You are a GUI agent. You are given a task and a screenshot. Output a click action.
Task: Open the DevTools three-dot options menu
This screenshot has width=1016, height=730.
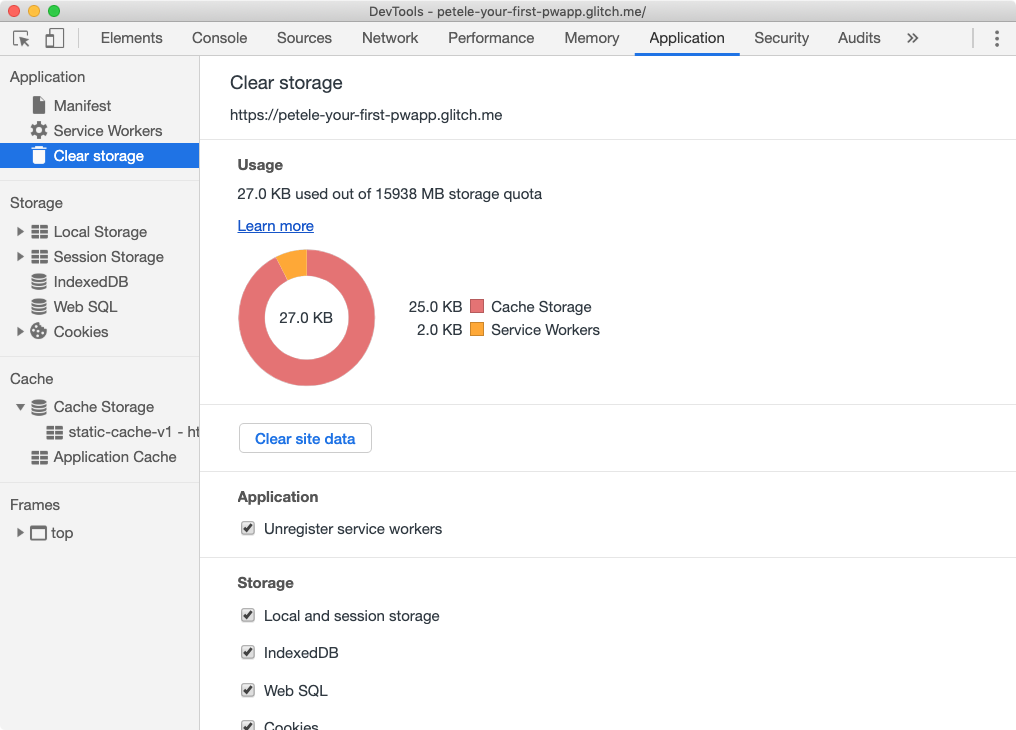[x=996, y=38]
